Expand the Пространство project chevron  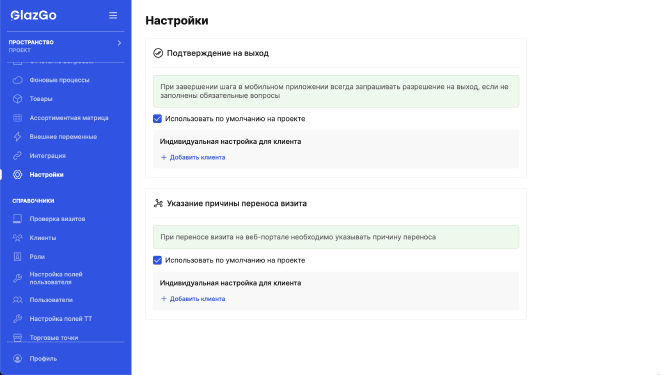tap(119, 43)
